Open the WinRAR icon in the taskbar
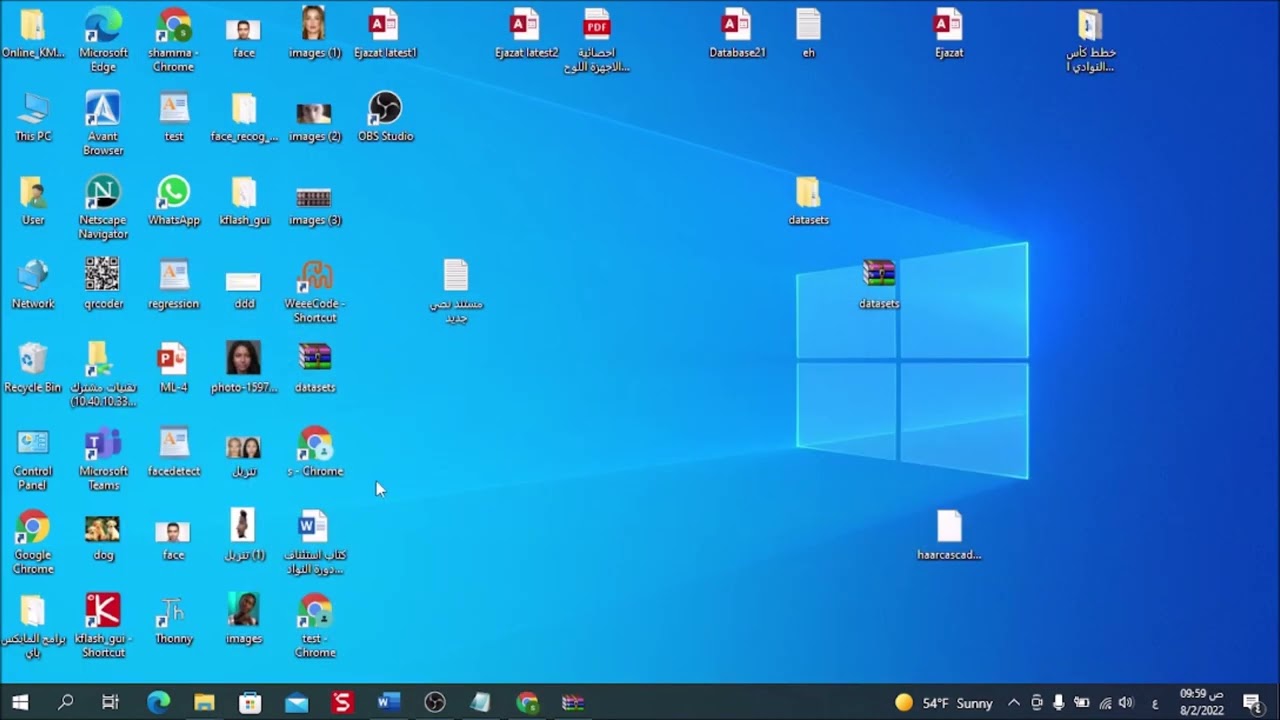 click(x=573, y=702)
